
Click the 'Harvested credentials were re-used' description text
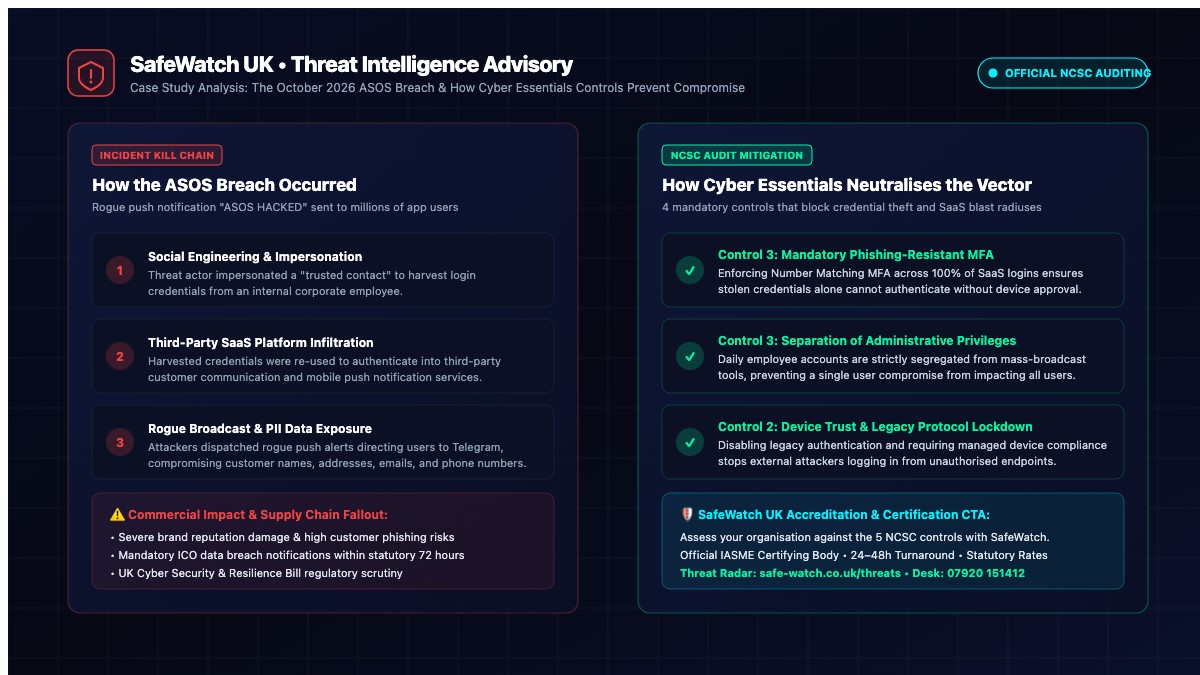[x=325, y=369]
